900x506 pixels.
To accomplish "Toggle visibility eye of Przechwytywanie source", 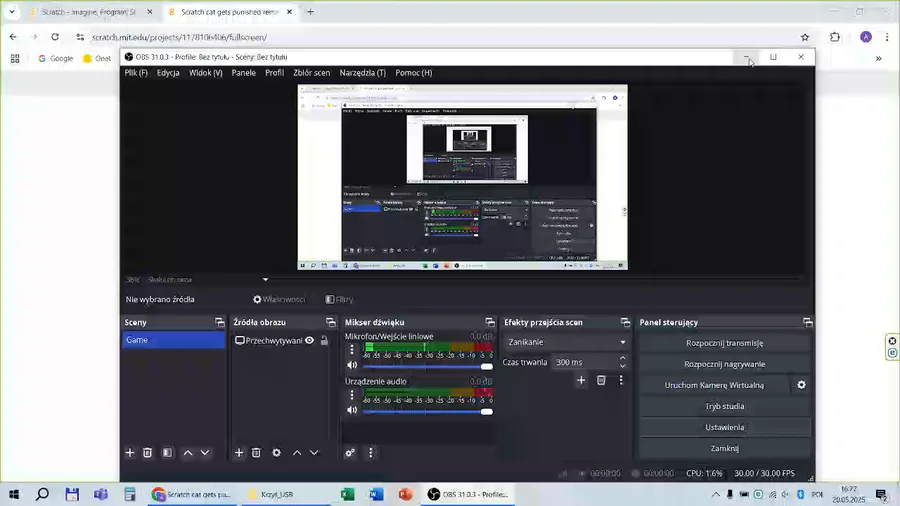I will [x=309, y=340].
